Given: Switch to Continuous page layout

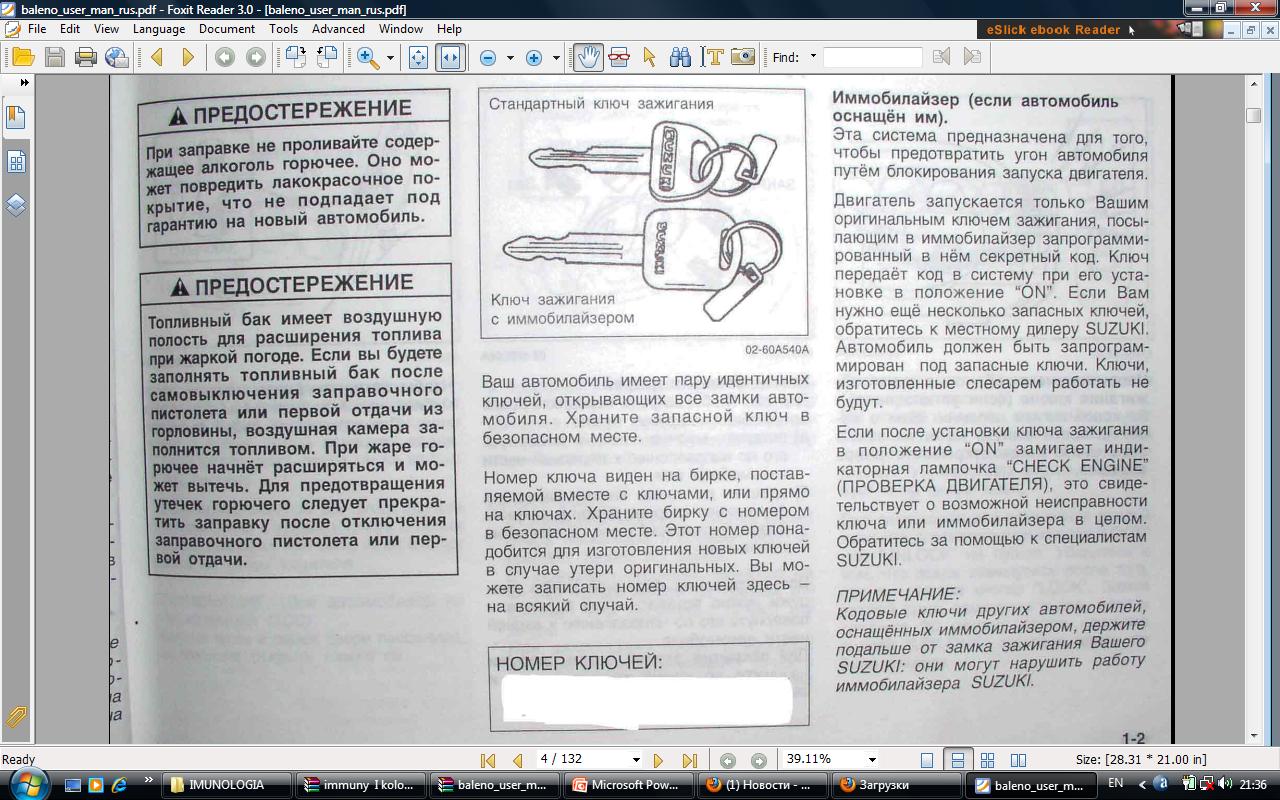Looking at the screenshot, I should [x=957, y=760].
